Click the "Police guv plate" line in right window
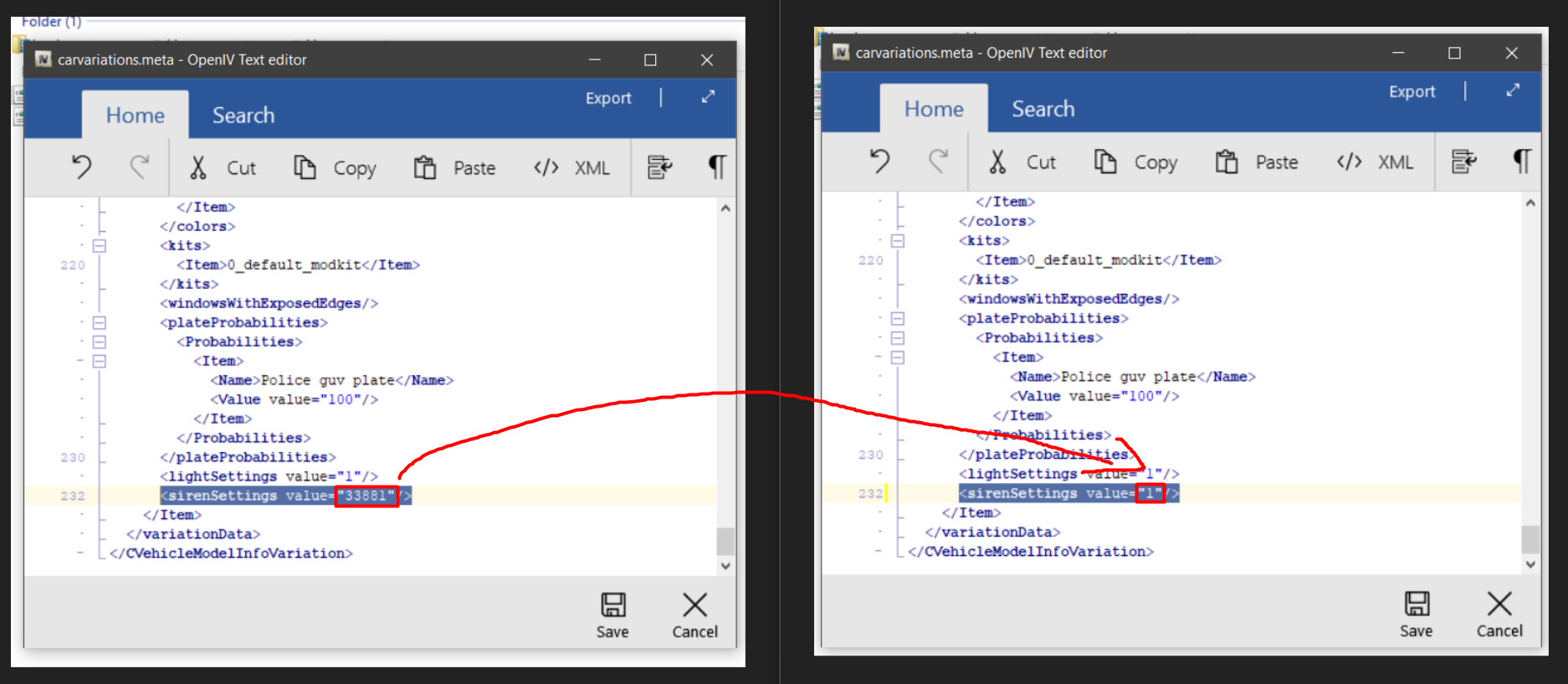1568x684 pixels. 1133,377
